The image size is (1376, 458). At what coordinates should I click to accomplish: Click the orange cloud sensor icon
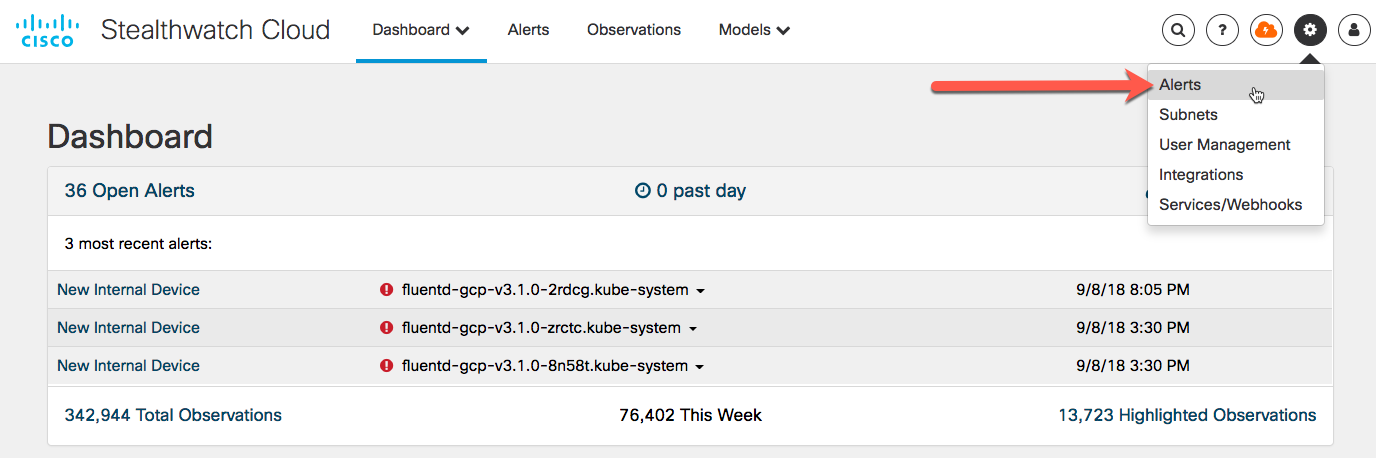[x=1266, y=30]
